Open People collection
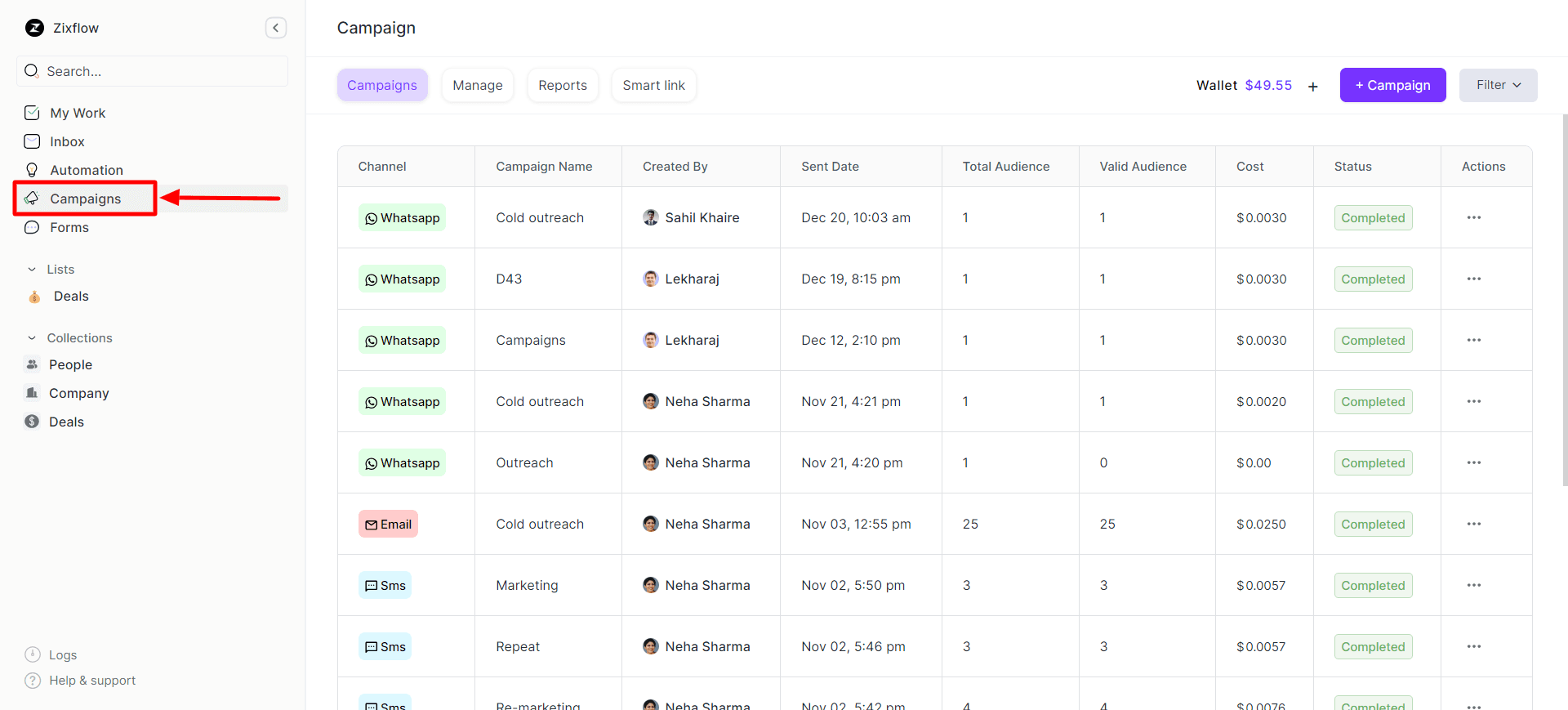 pyautogui.click(x=70, y=364)
